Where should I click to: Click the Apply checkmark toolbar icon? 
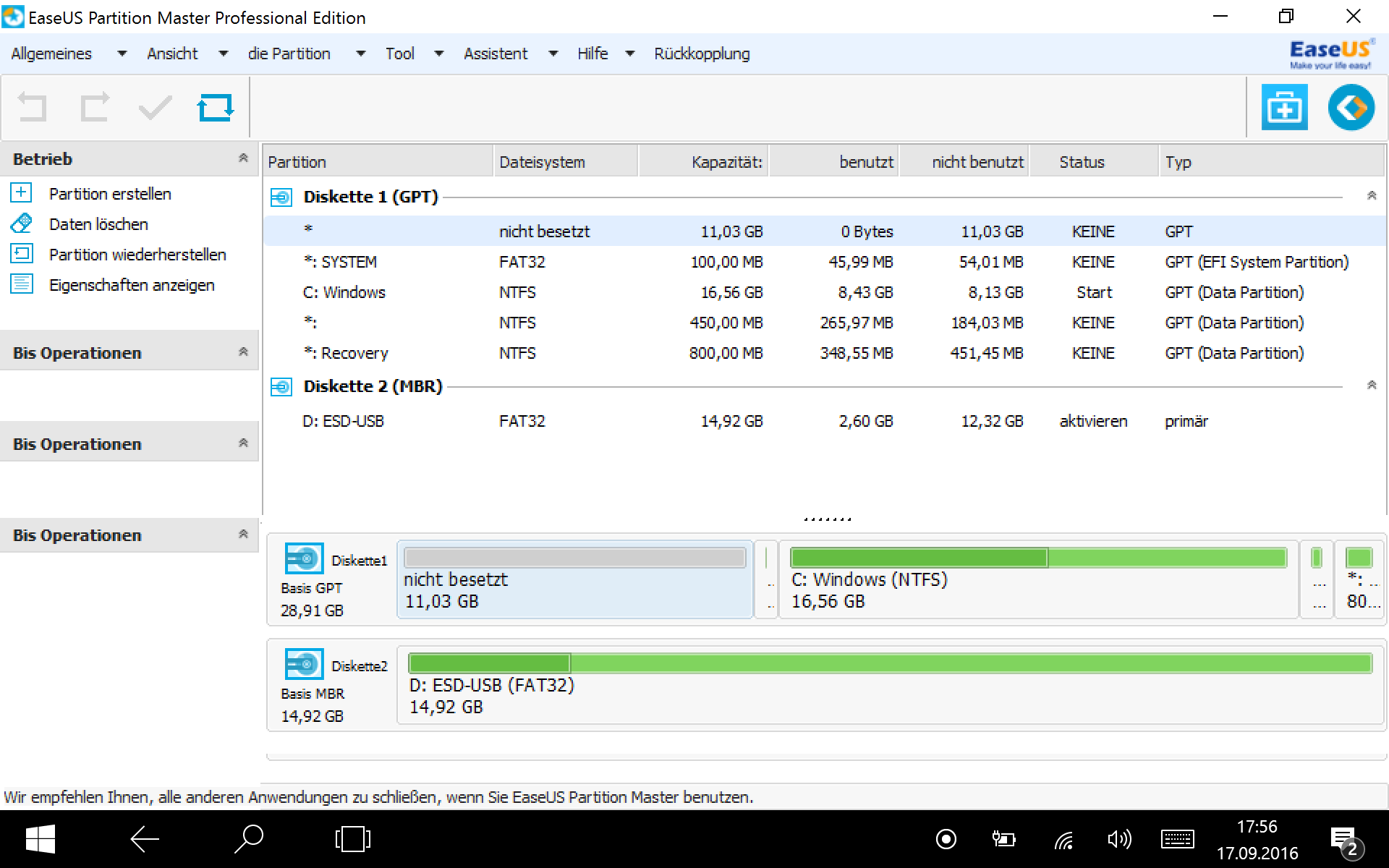click(155, 108)
